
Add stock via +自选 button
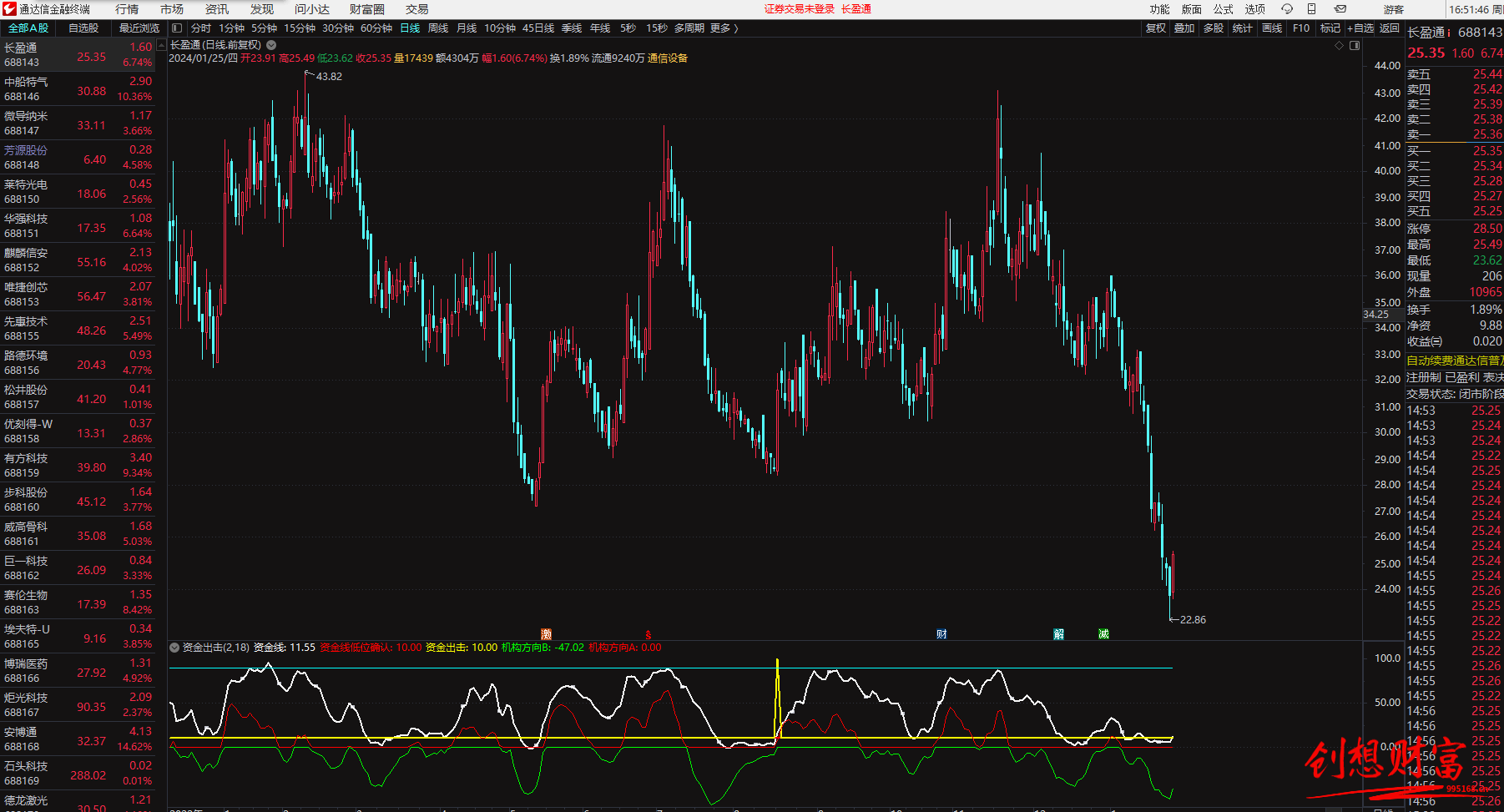[x=1360, y=28]
